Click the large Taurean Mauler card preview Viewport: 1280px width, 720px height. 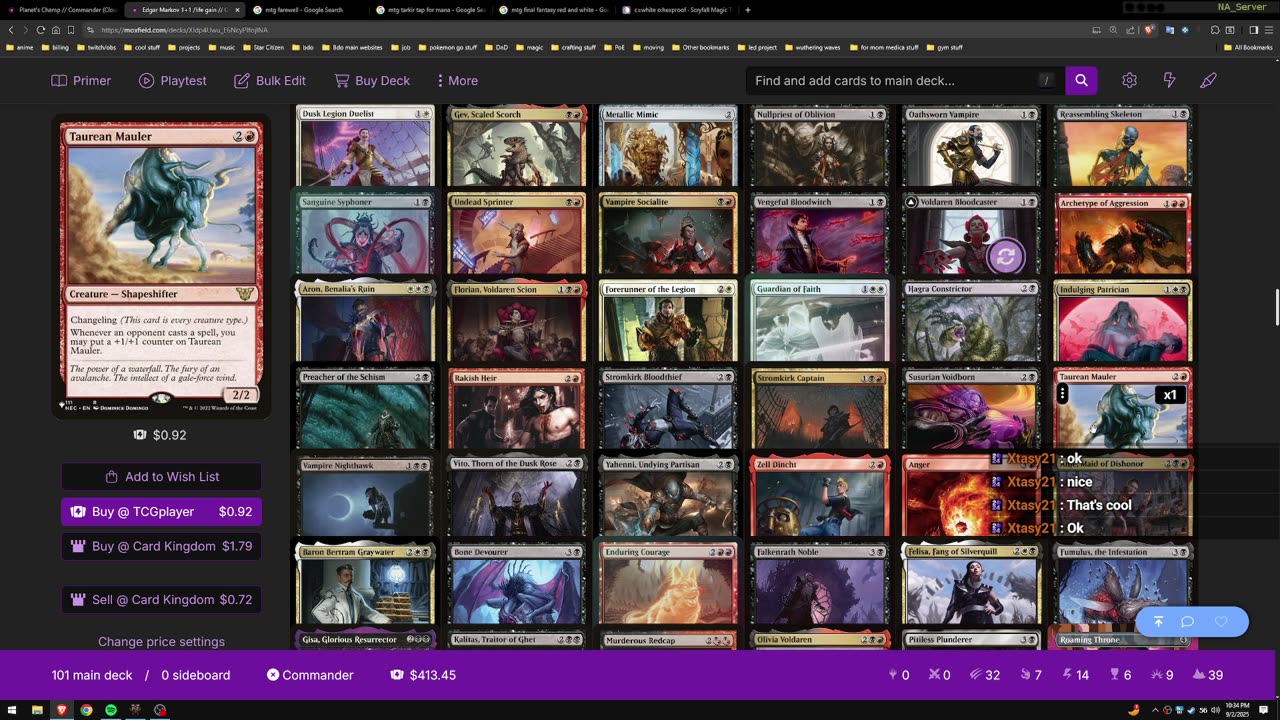(x=161, y=268)
